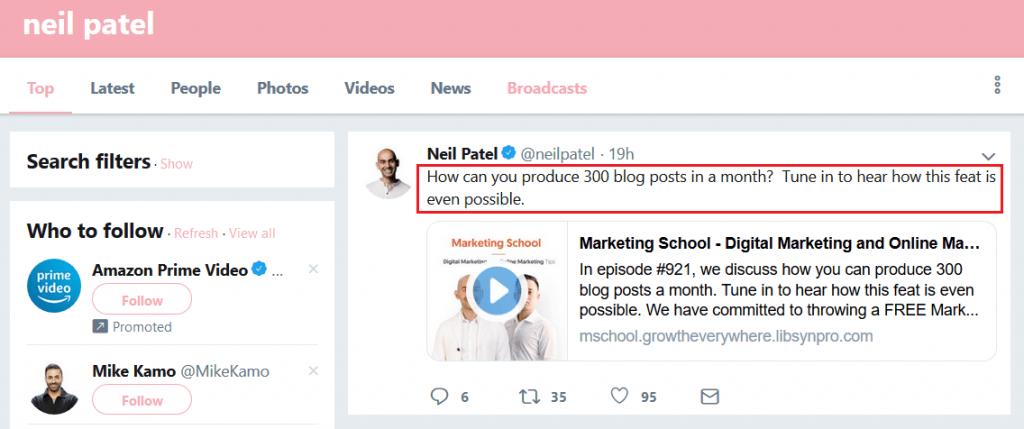Open the News tab

click(451, 88)
